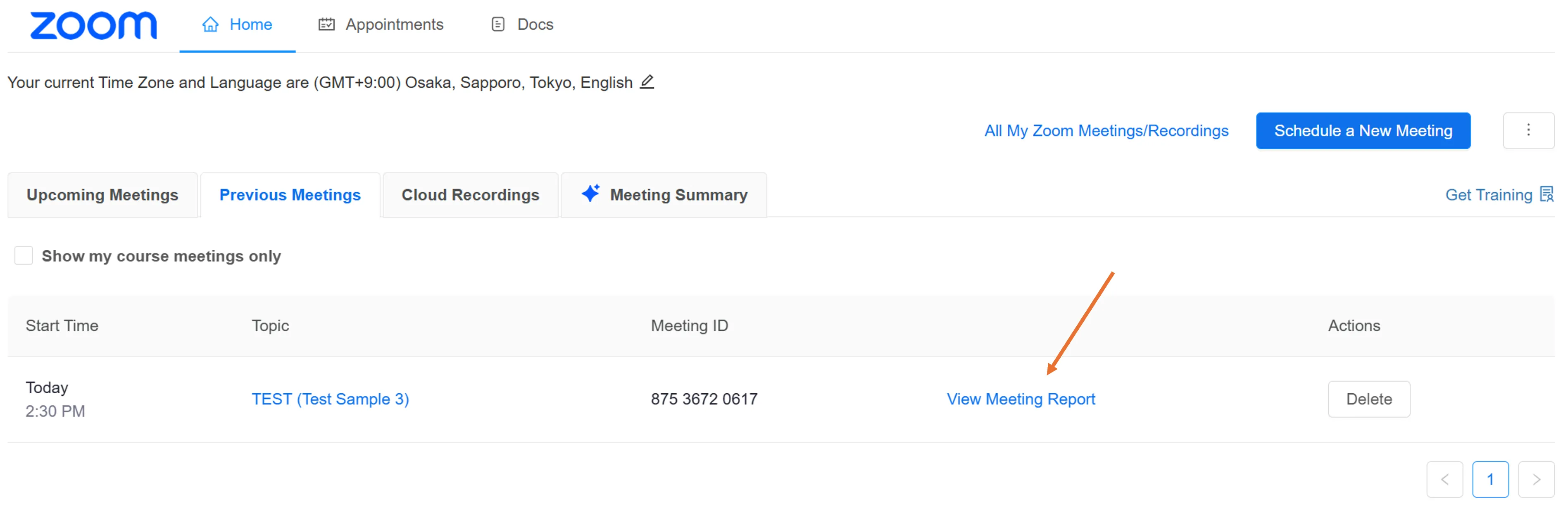This screenshot has height=507, width=1568.
Task: Select page 1 in pagination
Action: [1490, 480]
